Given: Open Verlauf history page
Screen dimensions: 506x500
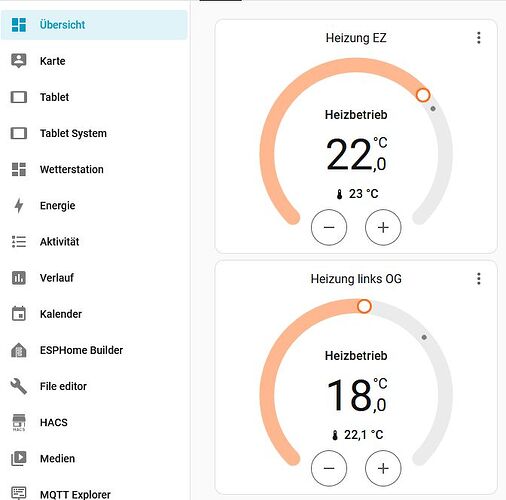Looking at the screenshot, I should [x=94, y=278].
